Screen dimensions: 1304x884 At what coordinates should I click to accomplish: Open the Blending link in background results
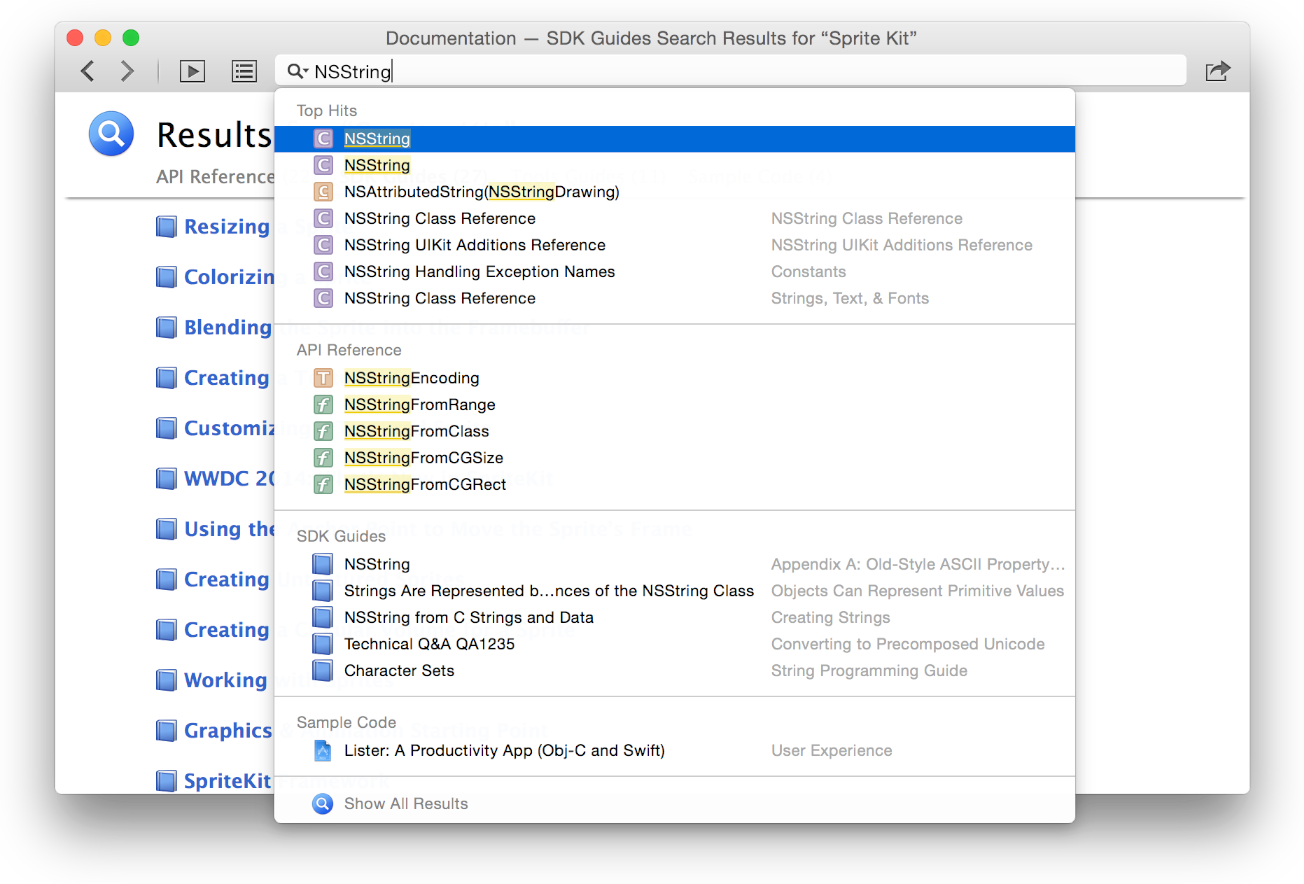pos(228,327)
